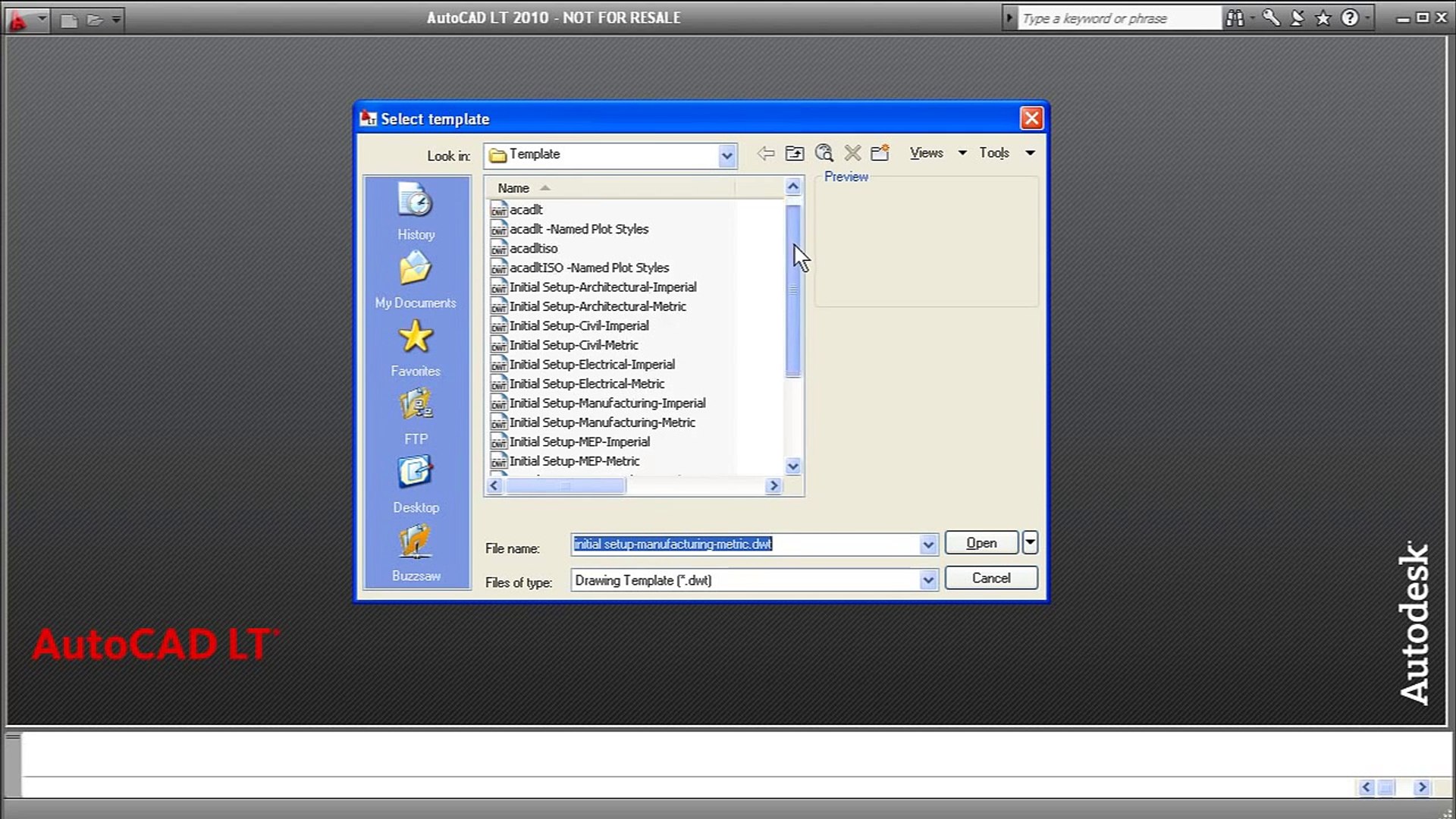Expand the quick access toolbar customize arrow

click(116, 20)
